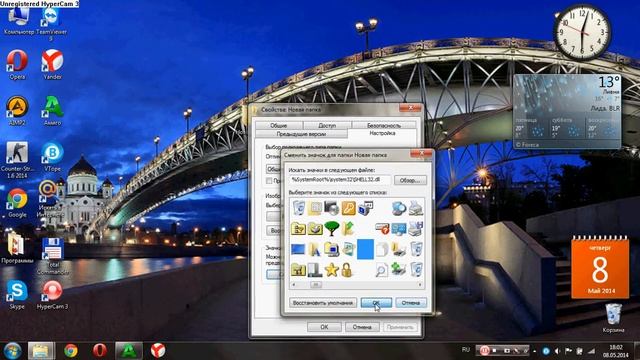This screenshot has width=640, height=360.
Task: Select the blank document page icon
Action: 381,249
